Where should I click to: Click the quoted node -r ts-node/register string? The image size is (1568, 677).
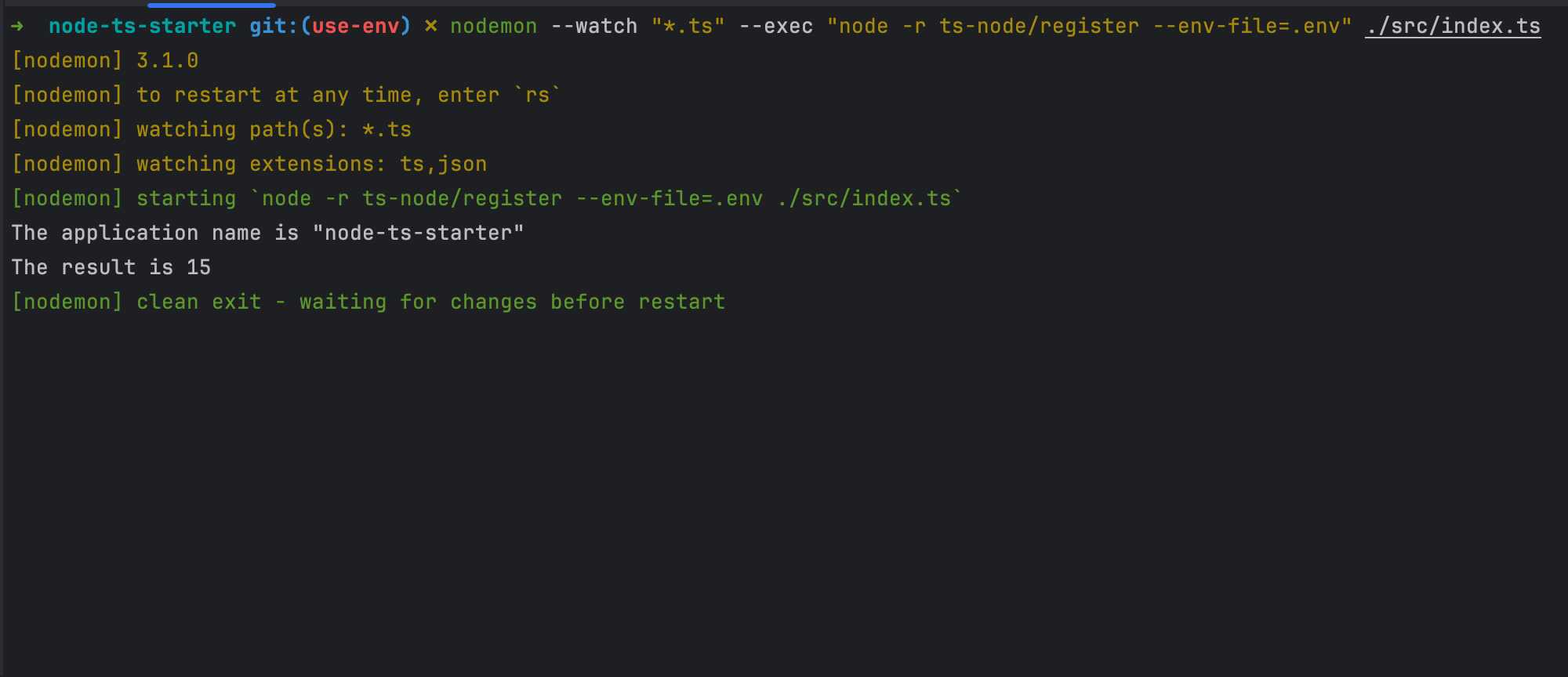(1089, 27)
